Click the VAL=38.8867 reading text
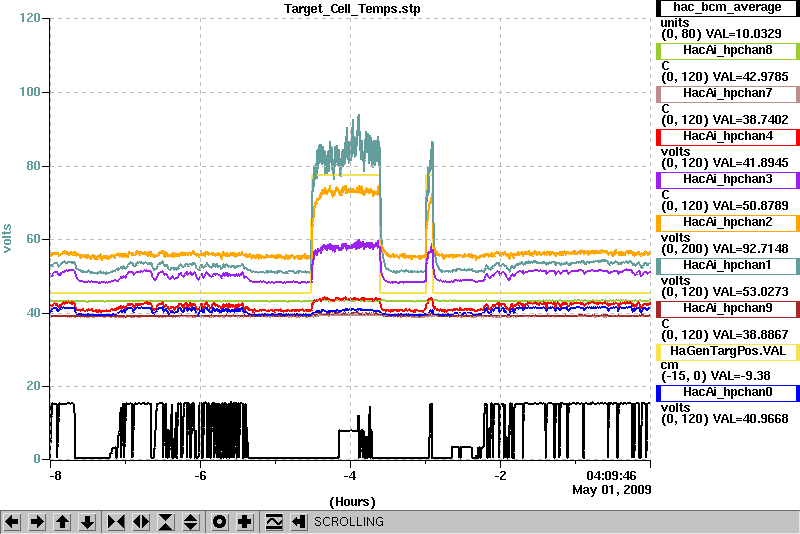This screenshot has width=800, height=534. (x=751, y=335)
